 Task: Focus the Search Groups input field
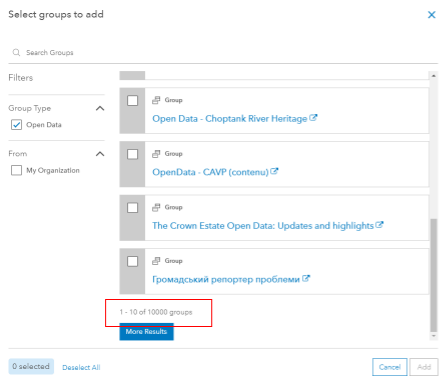(x=223, y=53)
